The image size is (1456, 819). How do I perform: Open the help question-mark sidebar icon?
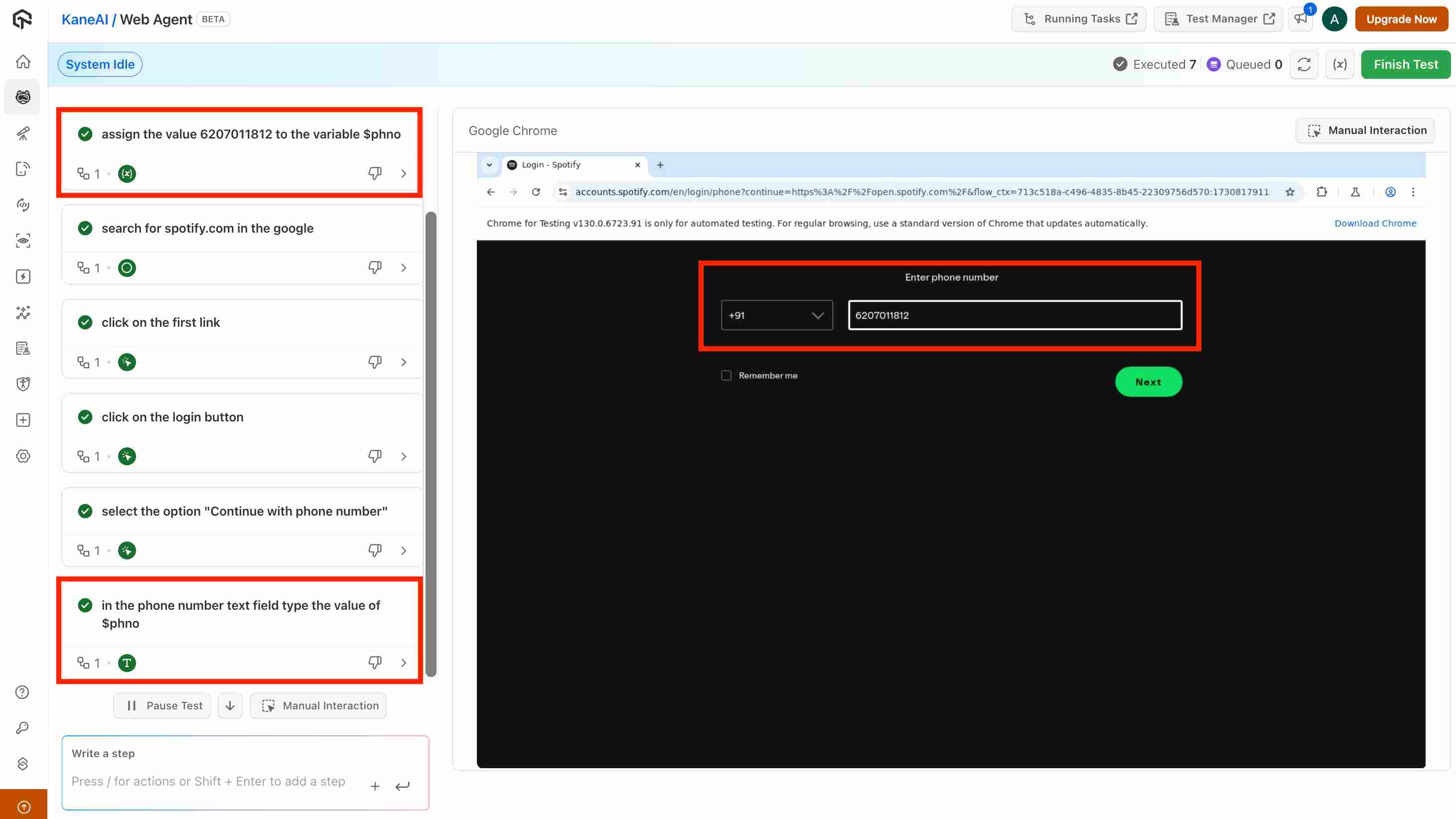coord(22,692)
